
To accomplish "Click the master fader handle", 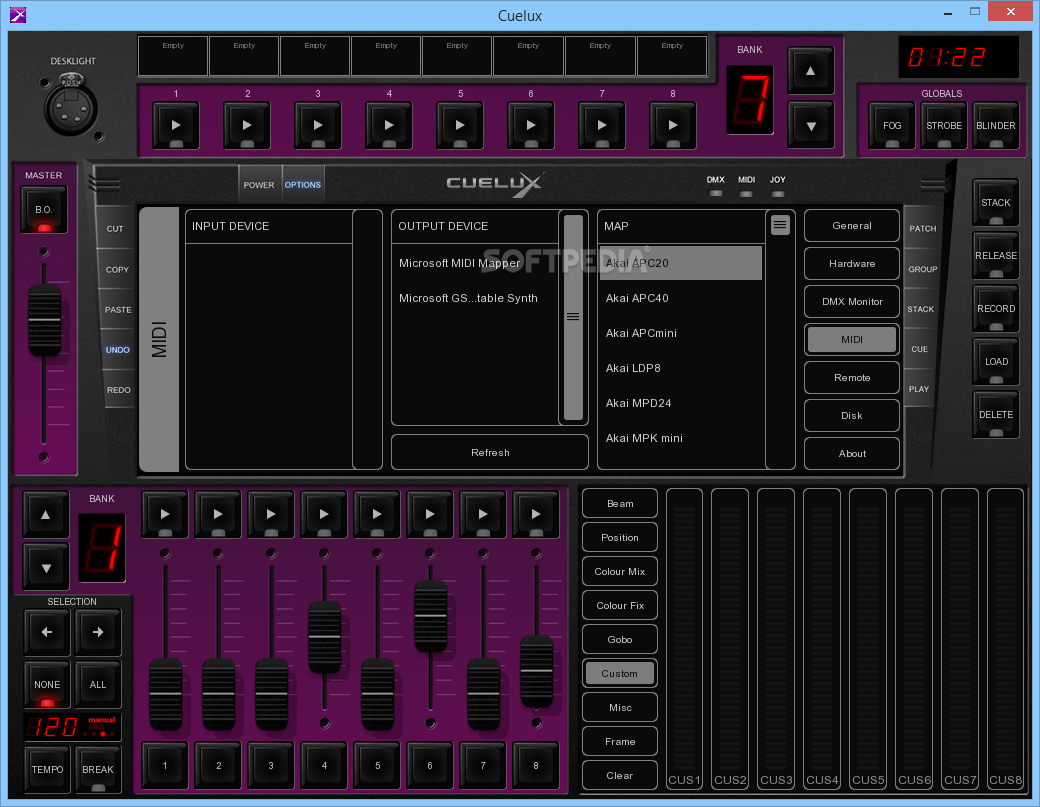I will point(44,320).
